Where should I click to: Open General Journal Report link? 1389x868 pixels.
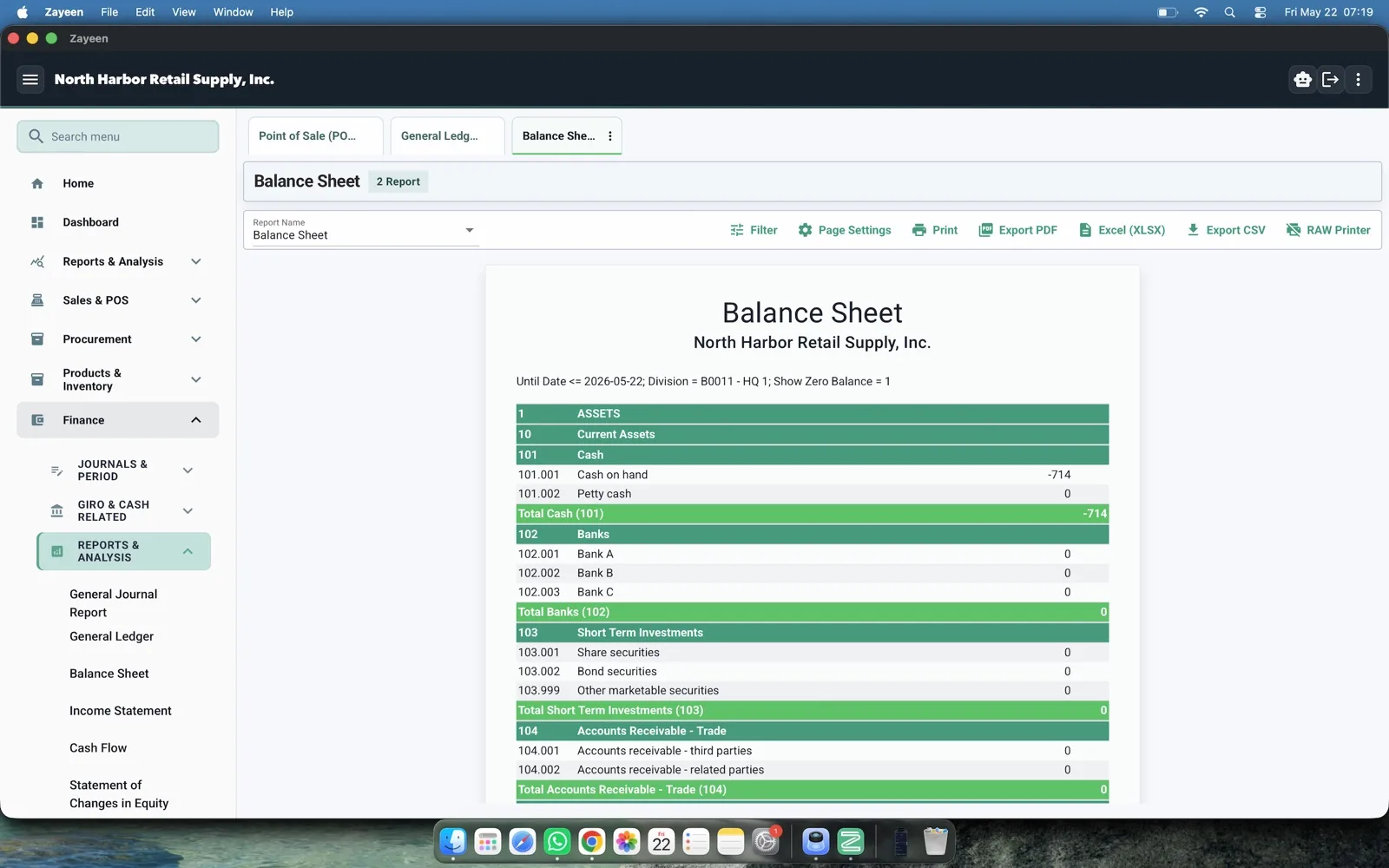114,603
